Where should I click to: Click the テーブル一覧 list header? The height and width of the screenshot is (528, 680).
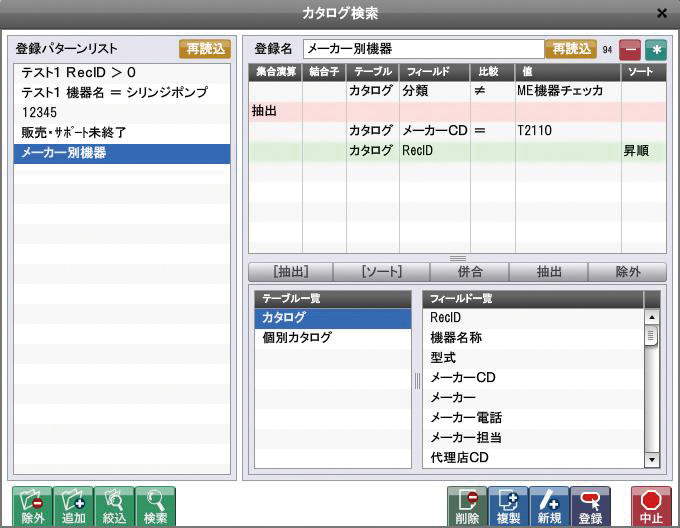[333, 299]
